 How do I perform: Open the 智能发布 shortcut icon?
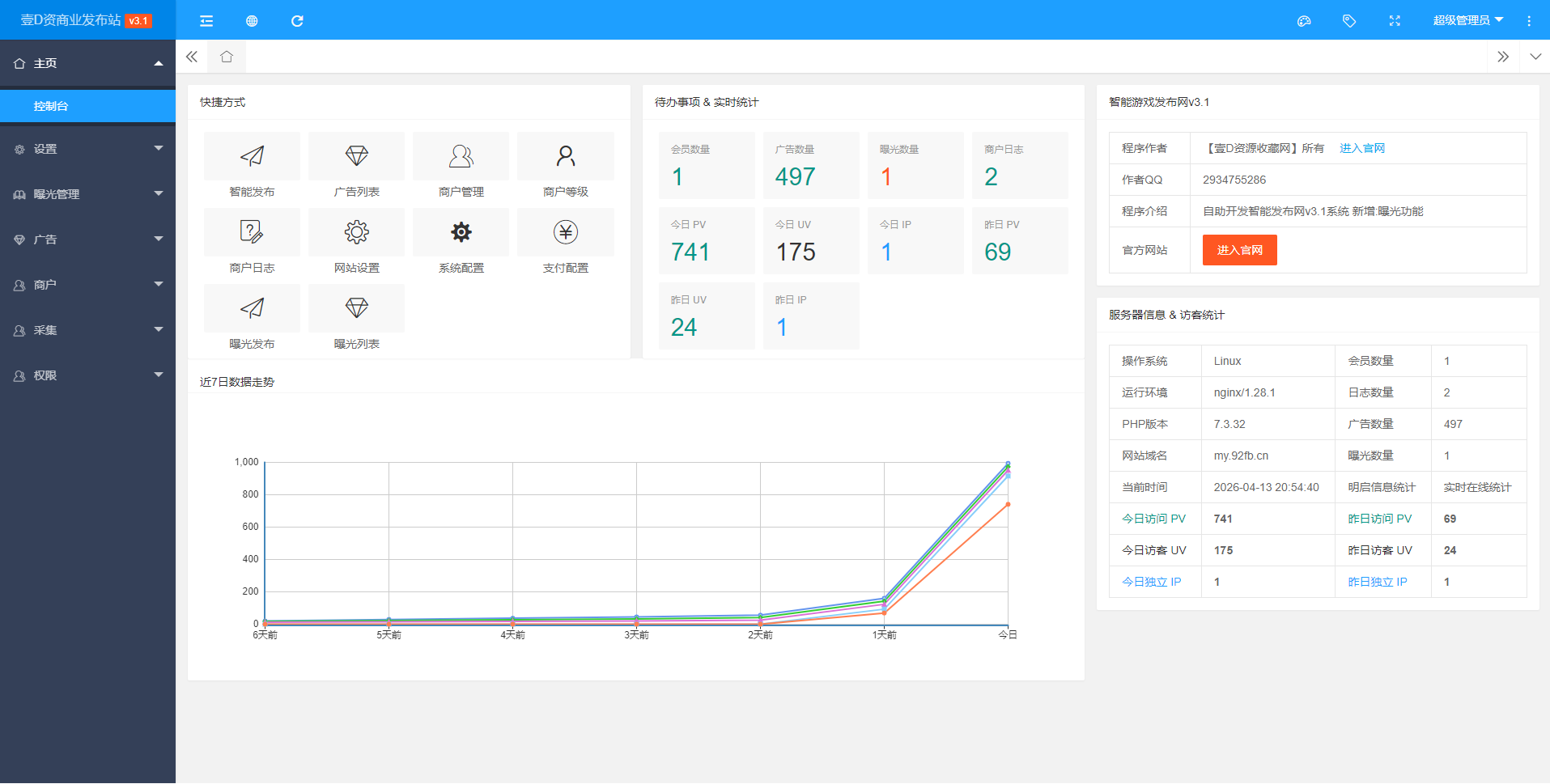[252, 156]
